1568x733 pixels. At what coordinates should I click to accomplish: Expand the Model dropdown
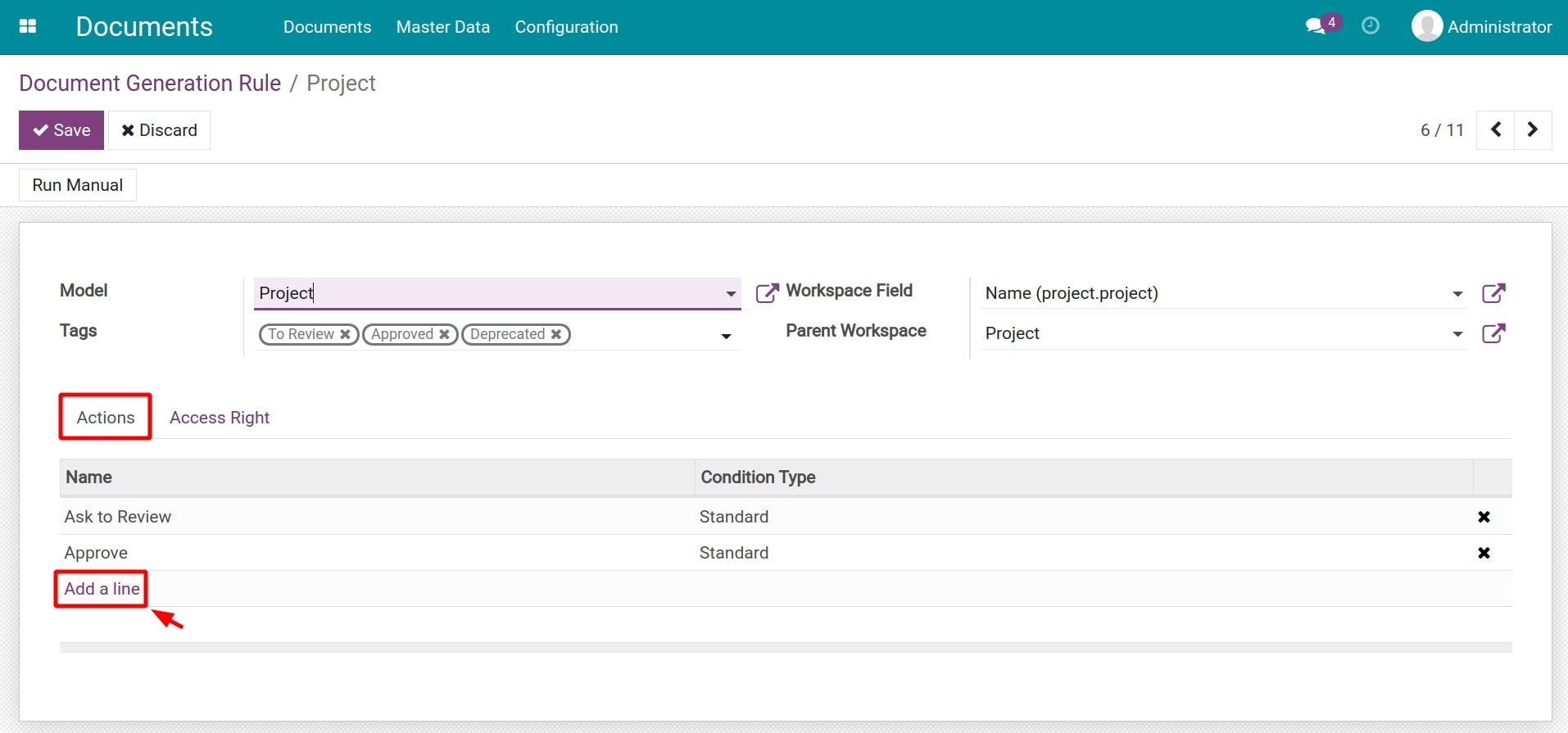click(x=730, y=294)
